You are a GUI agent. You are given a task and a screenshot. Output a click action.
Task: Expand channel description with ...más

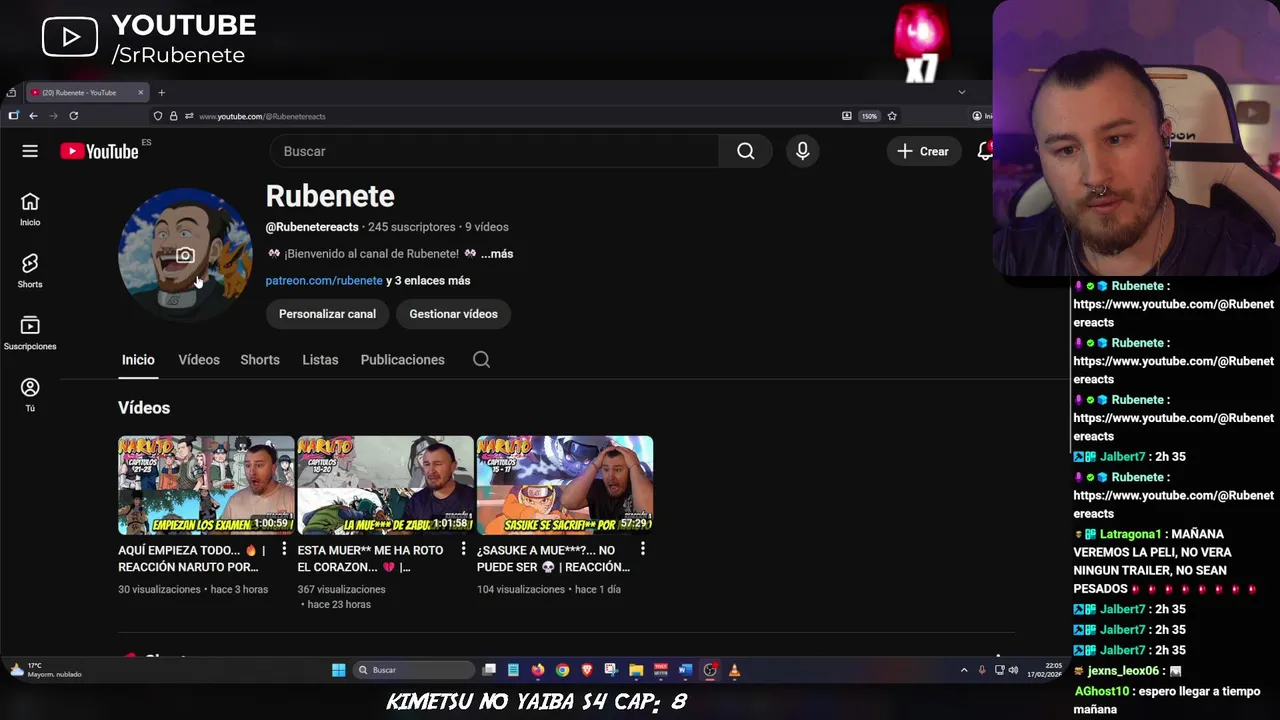click(497, 254)
